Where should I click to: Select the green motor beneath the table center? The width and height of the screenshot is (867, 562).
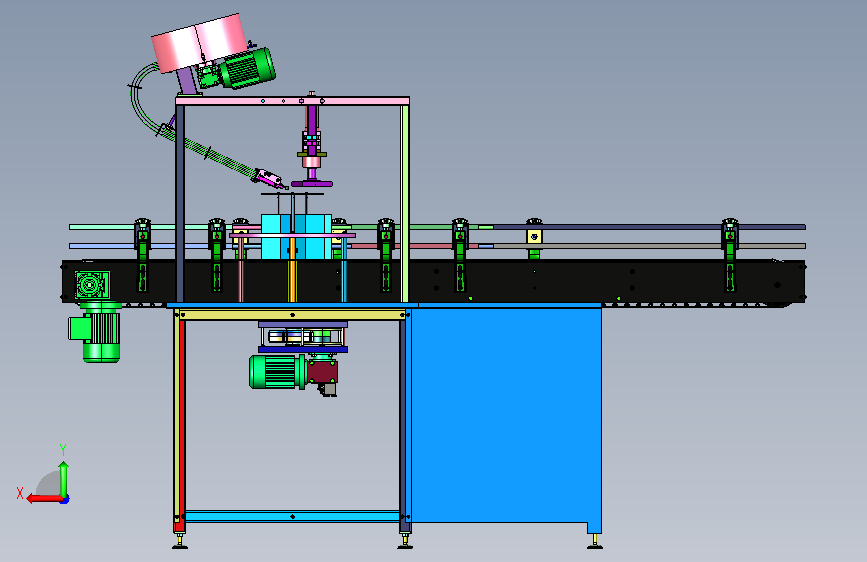coord(278,372)
